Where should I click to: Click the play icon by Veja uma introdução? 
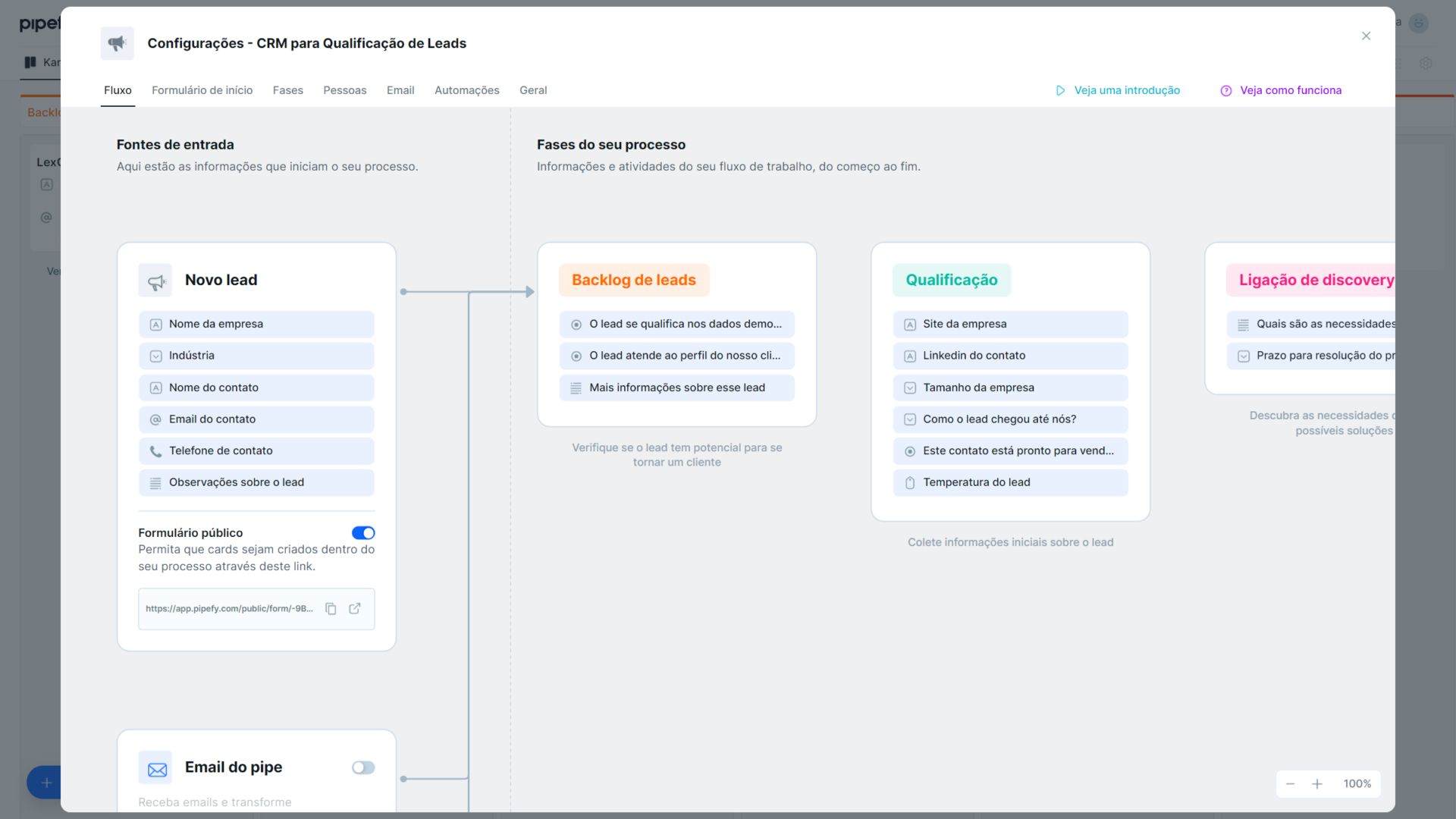pyautogui.click(x=1060, y=90)
